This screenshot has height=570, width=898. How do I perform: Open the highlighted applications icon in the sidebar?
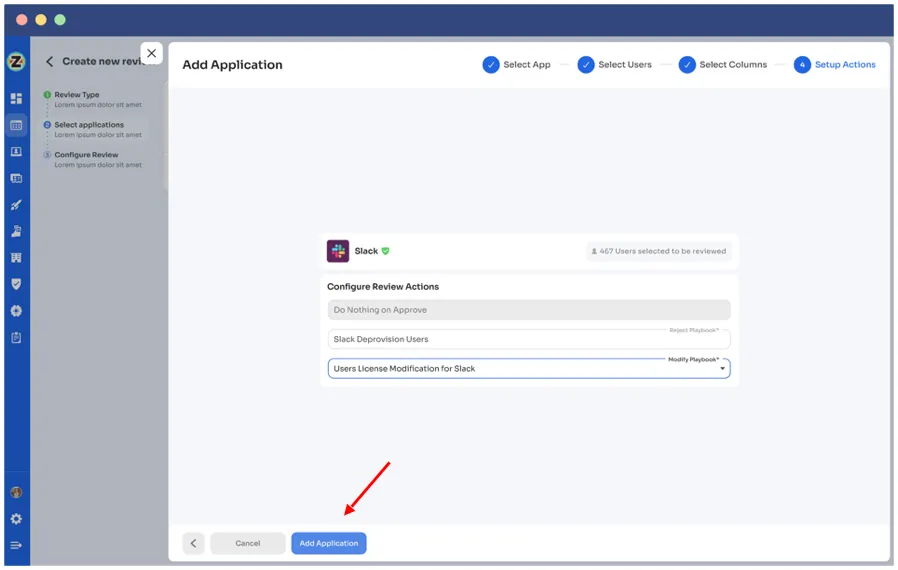[16, 125]
